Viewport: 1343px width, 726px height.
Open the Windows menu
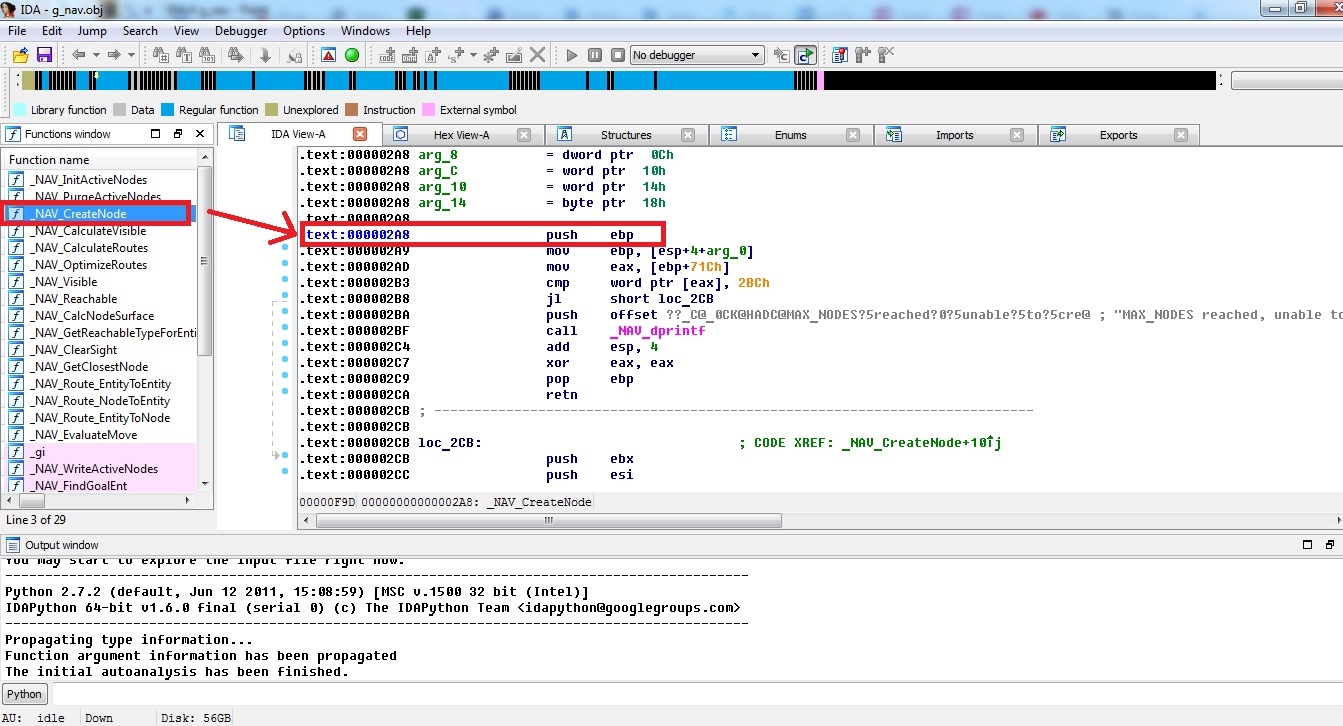(x=365, y=31)
